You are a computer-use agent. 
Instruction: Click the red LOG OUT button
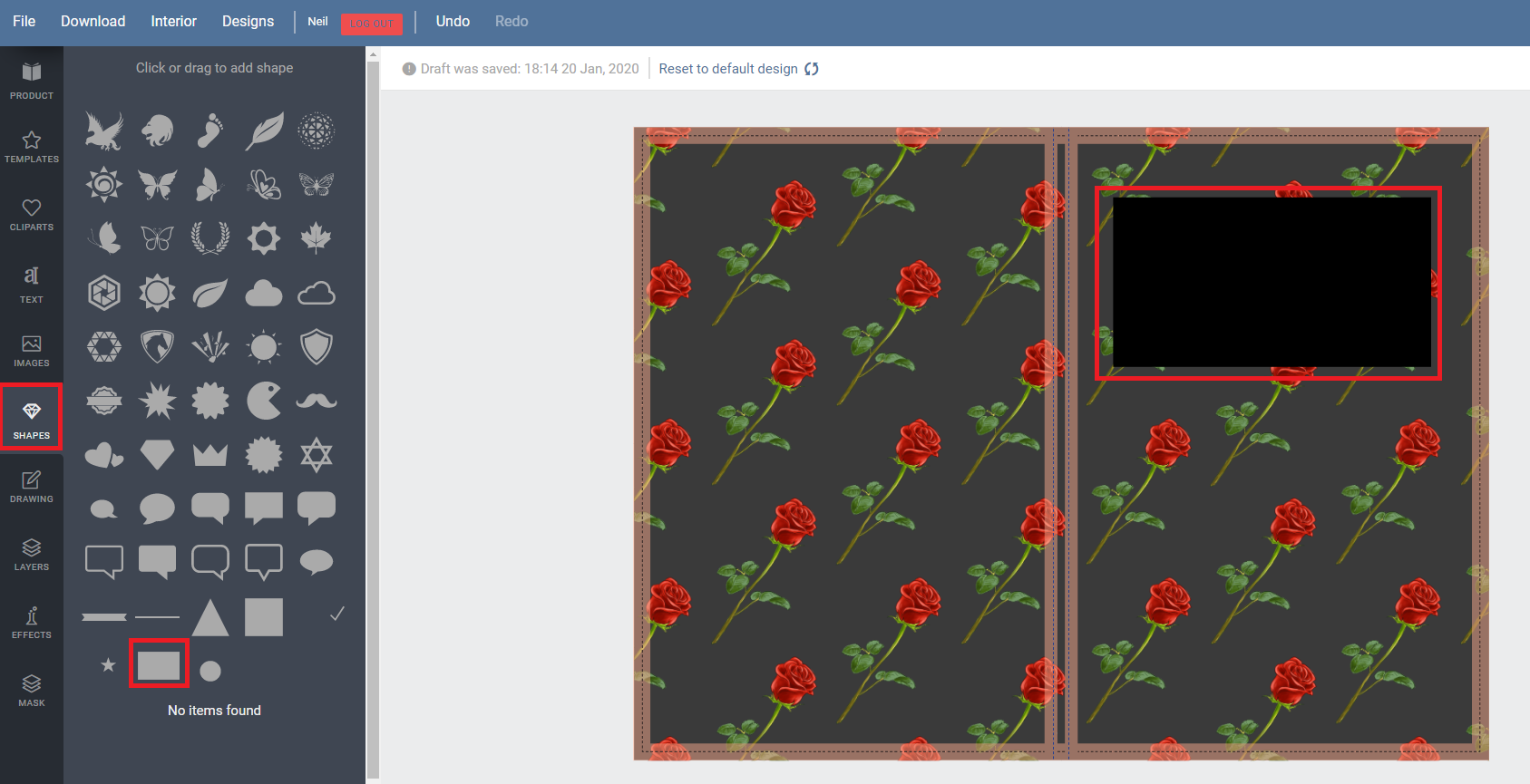[372, 24]
